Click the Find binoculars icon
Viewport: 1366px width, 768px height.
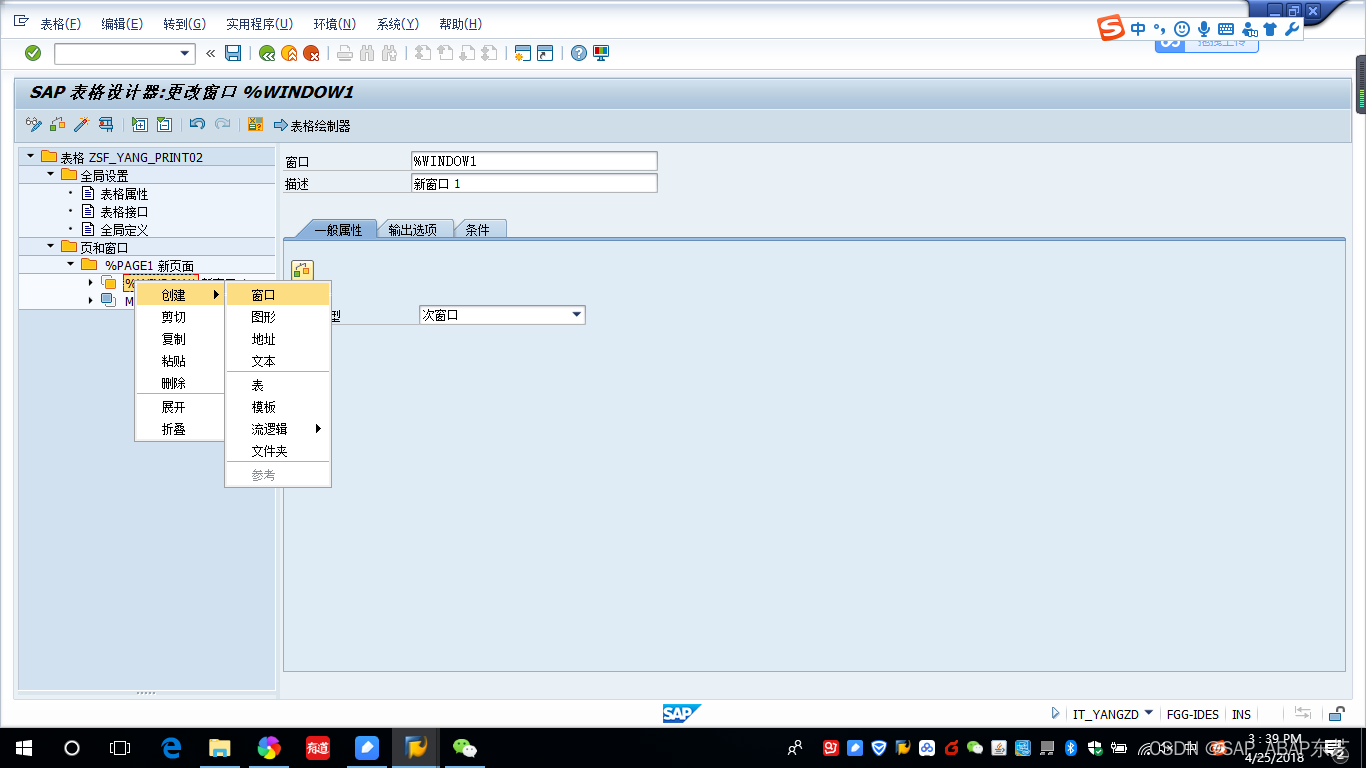coord(367,53)
